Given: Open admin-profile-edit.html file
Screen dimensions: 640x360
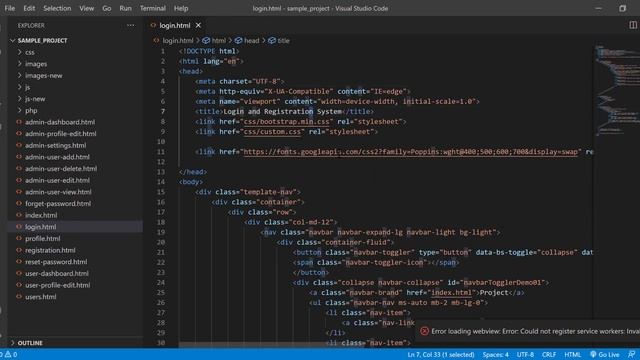Looking at the screenshot, I should pyautogui.click(x=61, y=133).
